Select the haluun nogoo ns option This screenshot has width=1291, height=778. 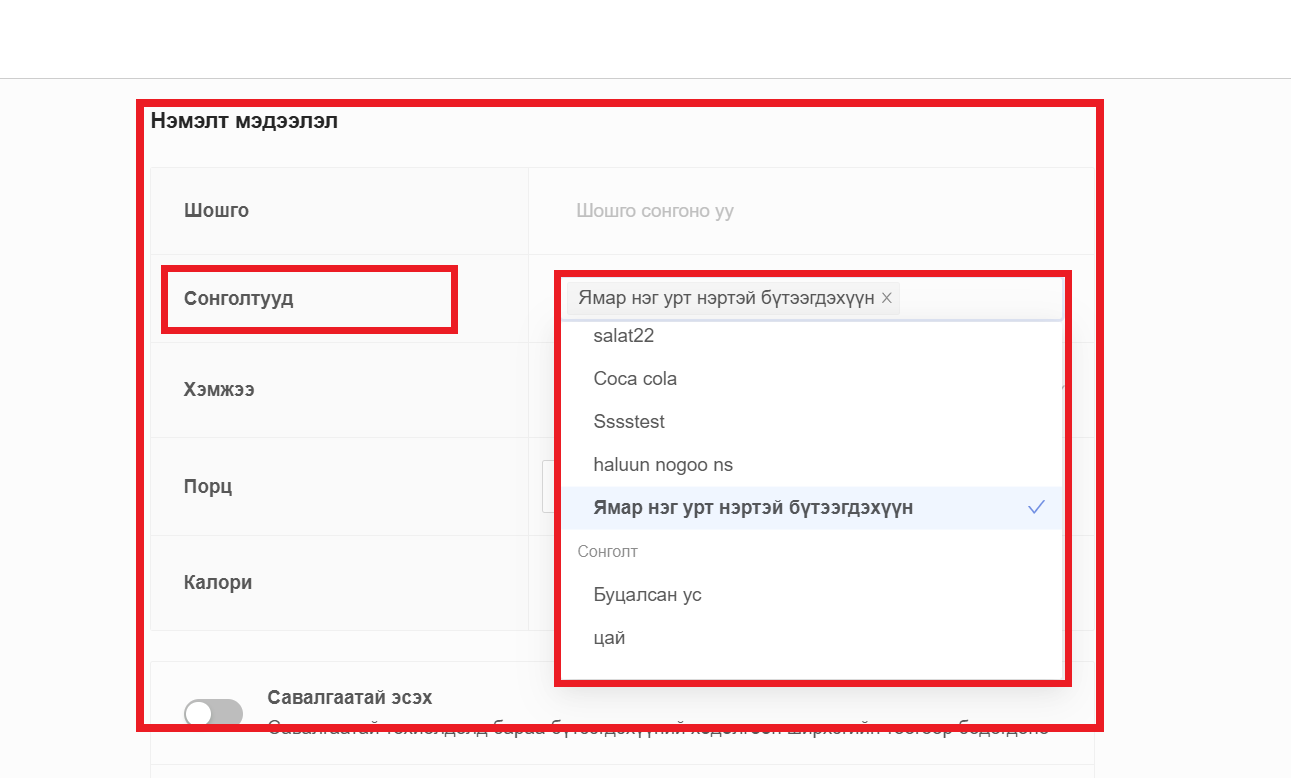663,465
